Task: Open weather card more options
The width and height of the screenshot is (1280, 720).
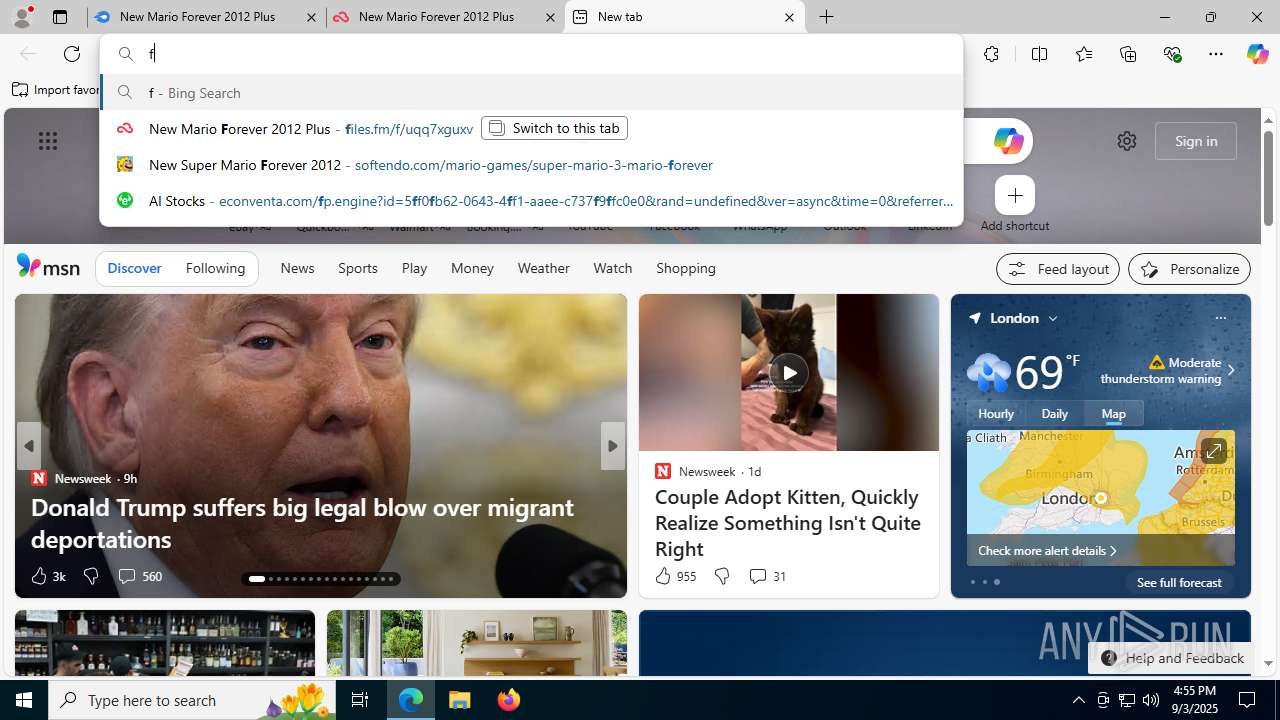Action: (1220, 318)
